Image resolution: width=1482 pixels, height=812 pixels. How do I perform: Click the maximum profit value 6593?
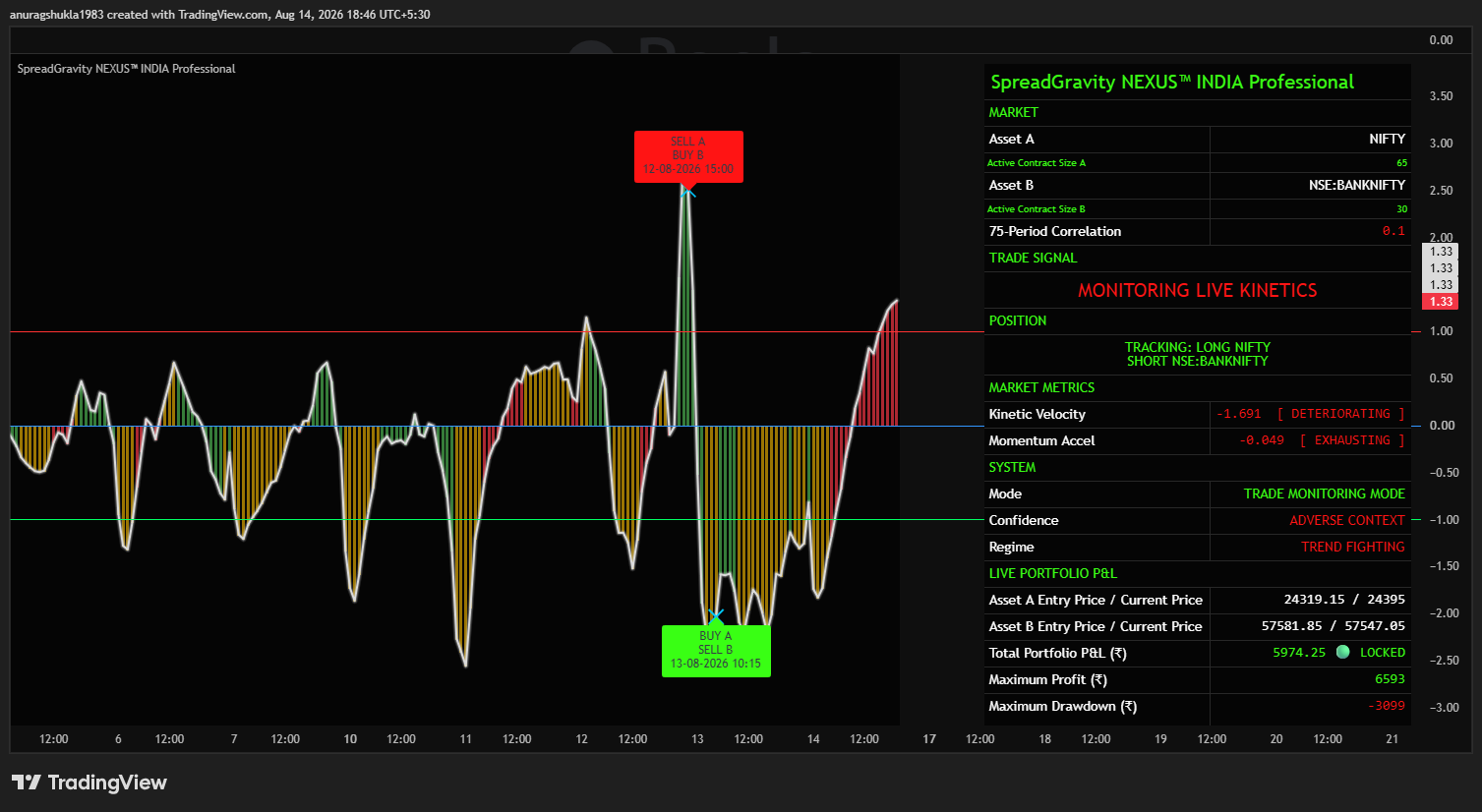1390,679
